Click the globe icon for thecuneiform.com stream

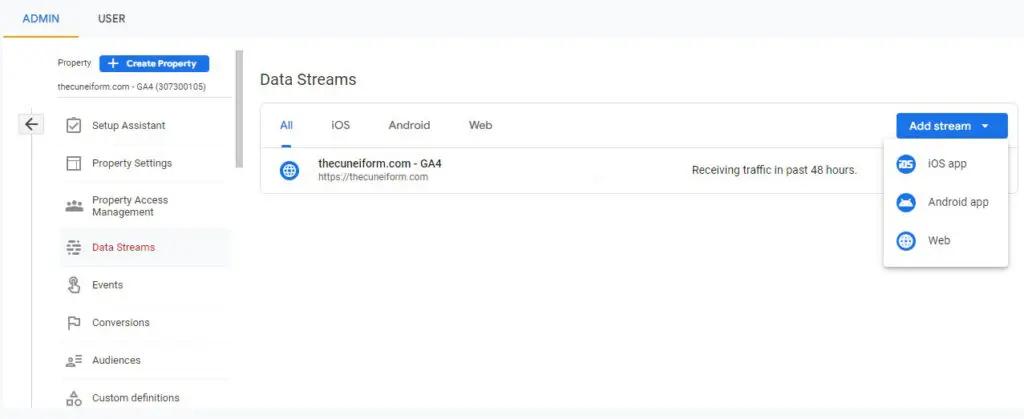[289, 171]
